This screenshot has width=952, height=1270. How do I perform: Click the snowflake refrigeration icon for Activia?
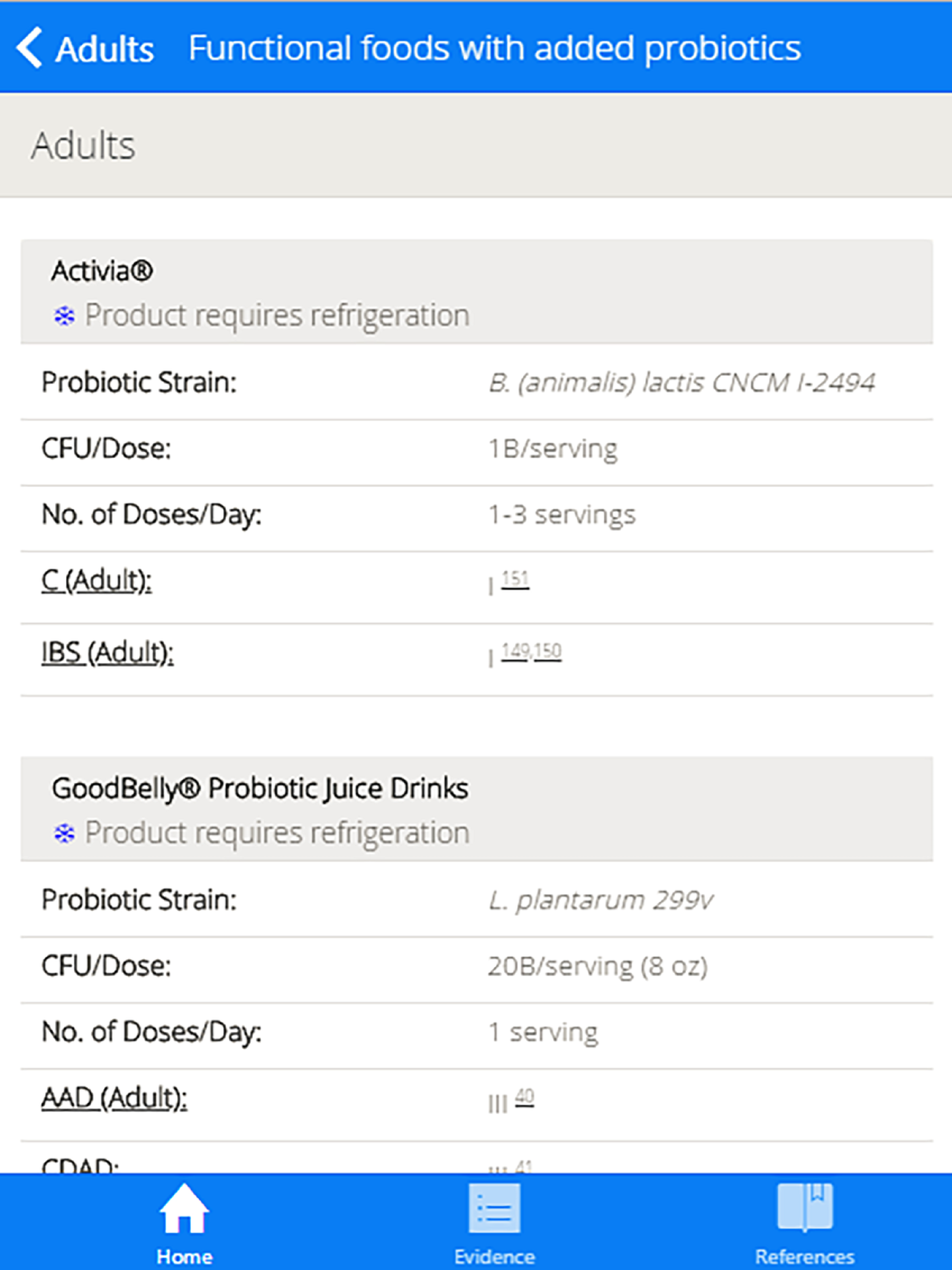tap(64, 315)
